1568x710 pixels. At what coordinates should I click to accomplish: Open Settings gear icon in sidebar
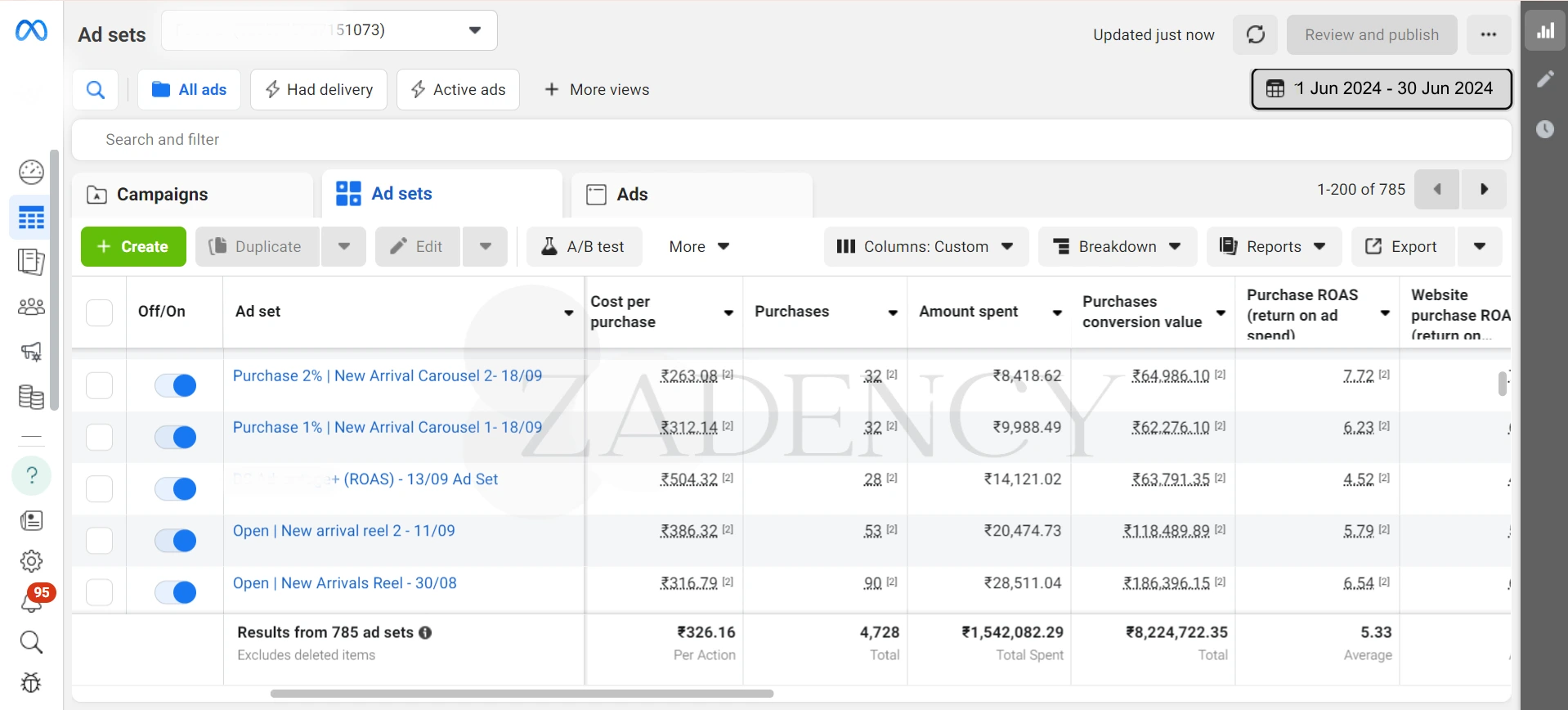(x=31, y=561)
